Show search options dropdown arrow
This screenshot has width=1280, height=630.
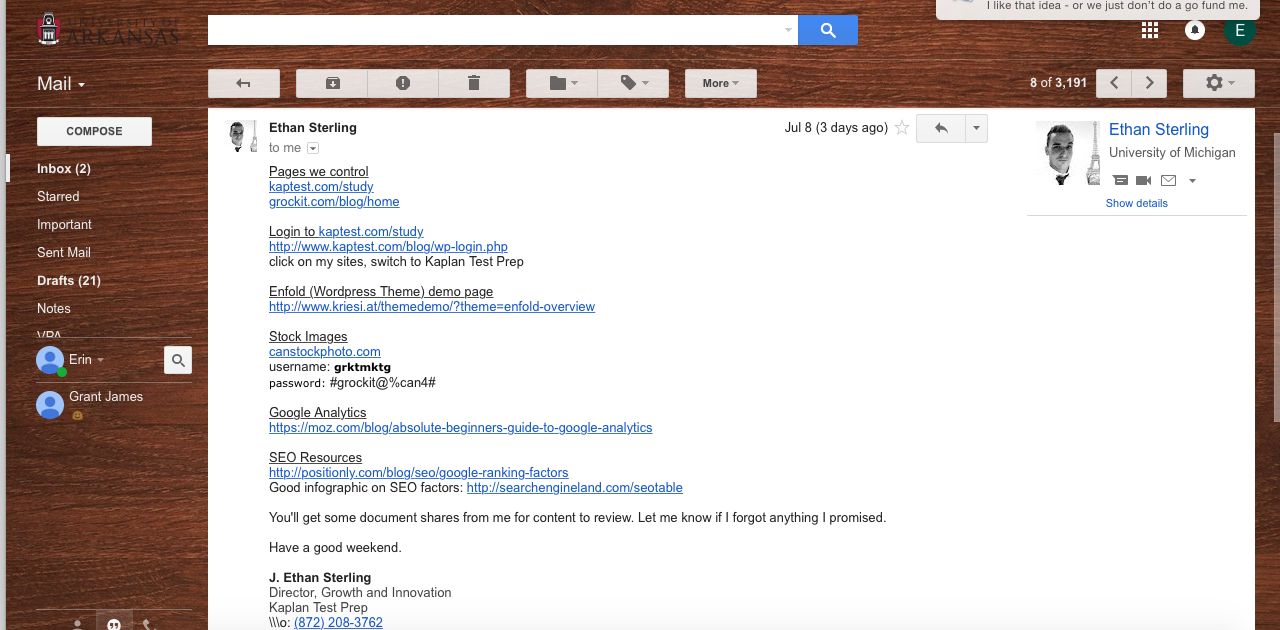point(788,30)
